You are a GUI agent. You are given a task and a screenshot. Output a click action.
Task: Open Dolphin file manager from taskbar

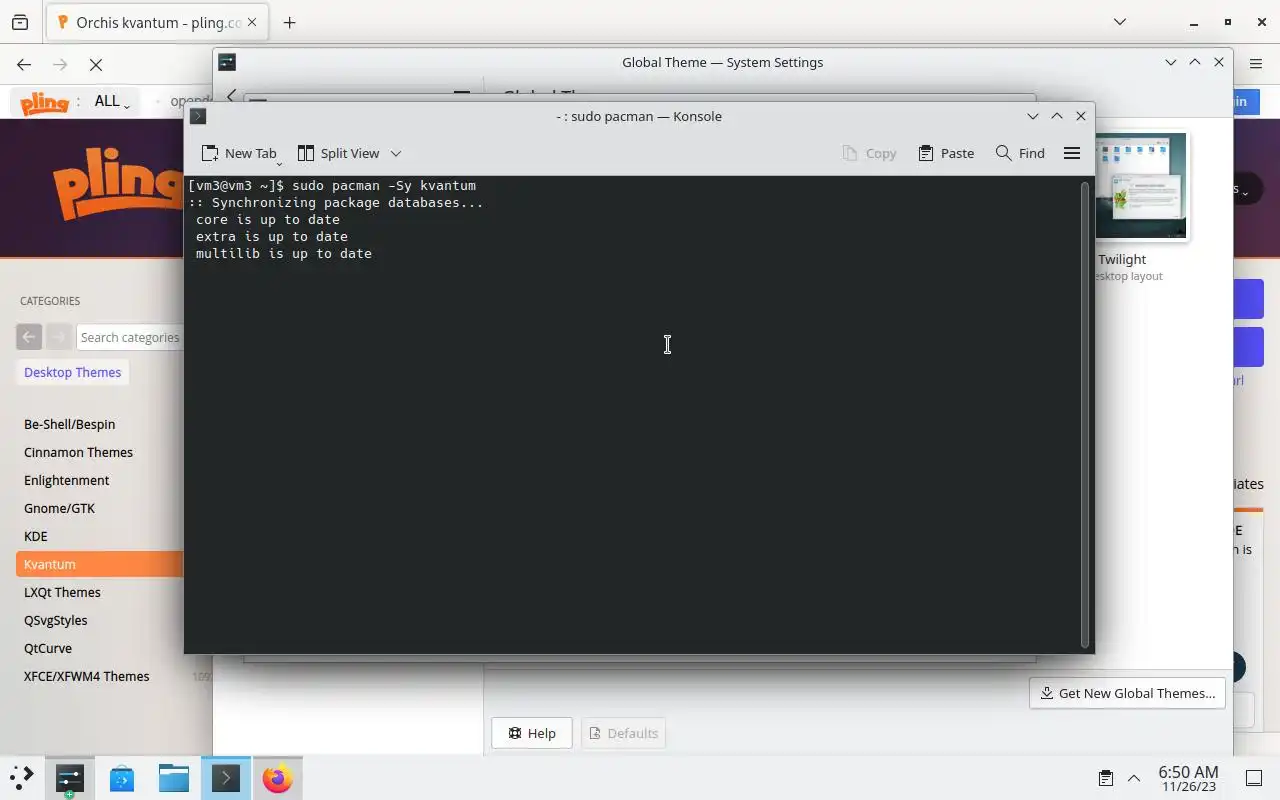click(174, 778)
